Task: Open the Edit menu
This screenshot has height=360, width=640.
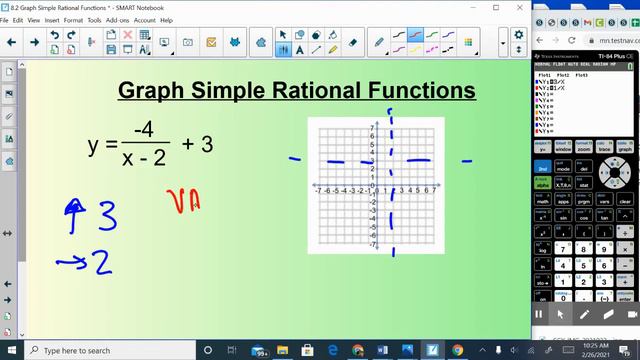Action: [x=18, y=20]
